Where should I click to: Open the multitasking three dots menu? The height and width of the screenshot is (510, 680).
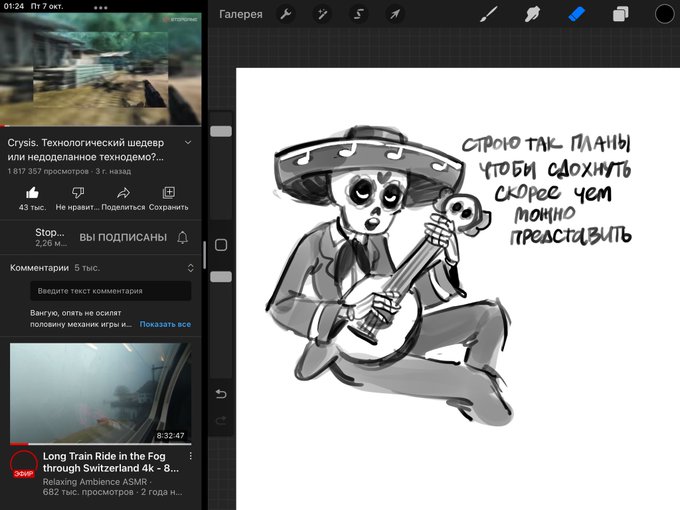(x=101, y=7)
